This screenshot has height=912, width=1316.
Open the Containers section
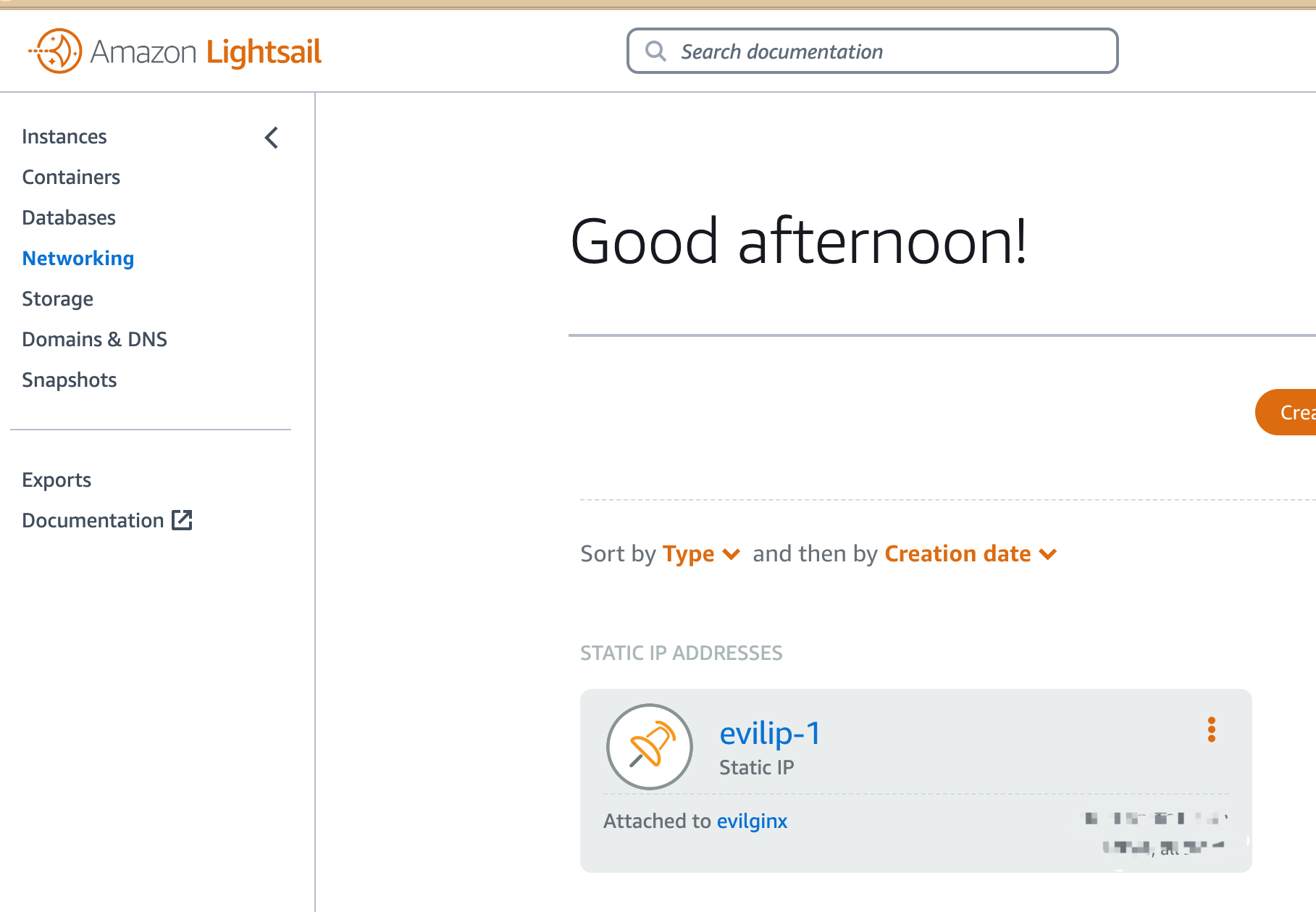tap(71, 177)
